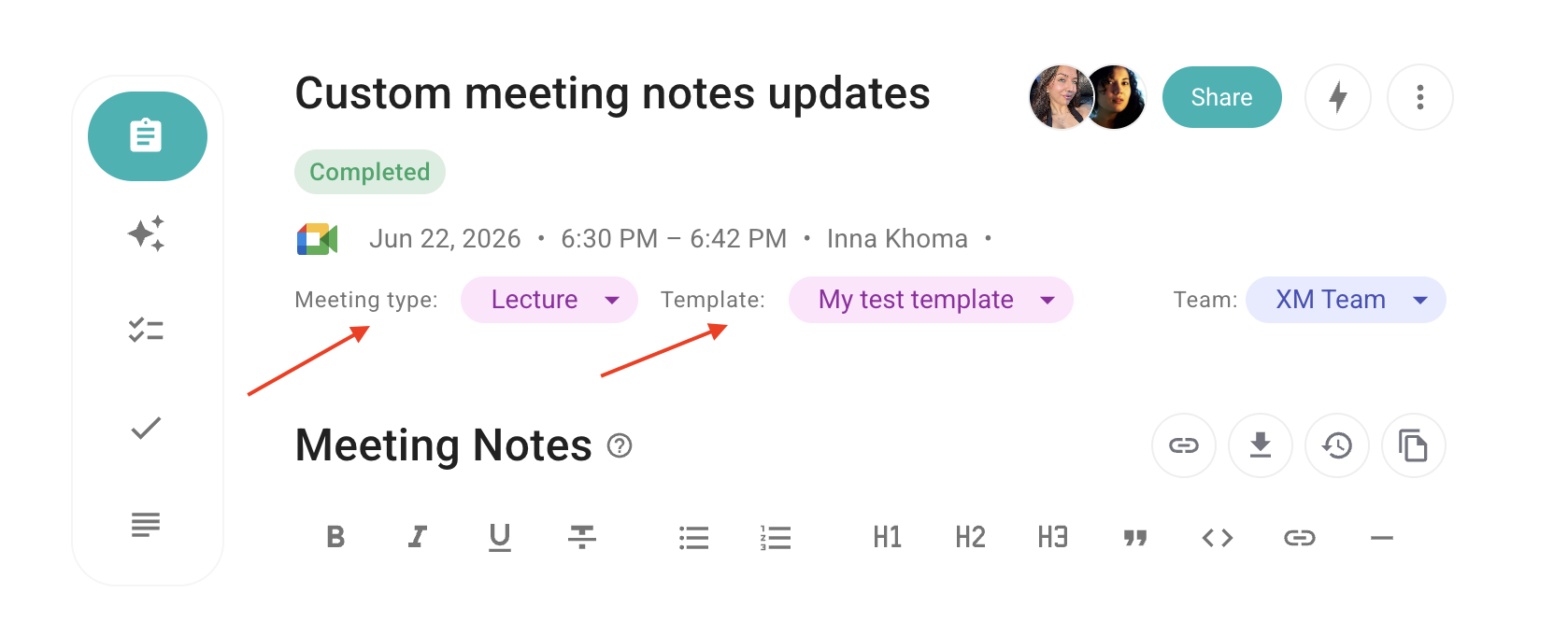1568x635 pixels.
Task: Open the checklist action items sidebar icon
Action: click(x=147, y=331)
